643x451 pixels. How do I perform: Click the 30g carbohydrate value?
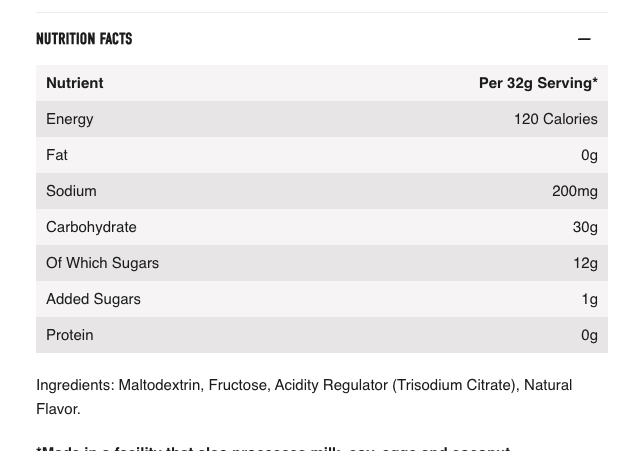point(585,227)
